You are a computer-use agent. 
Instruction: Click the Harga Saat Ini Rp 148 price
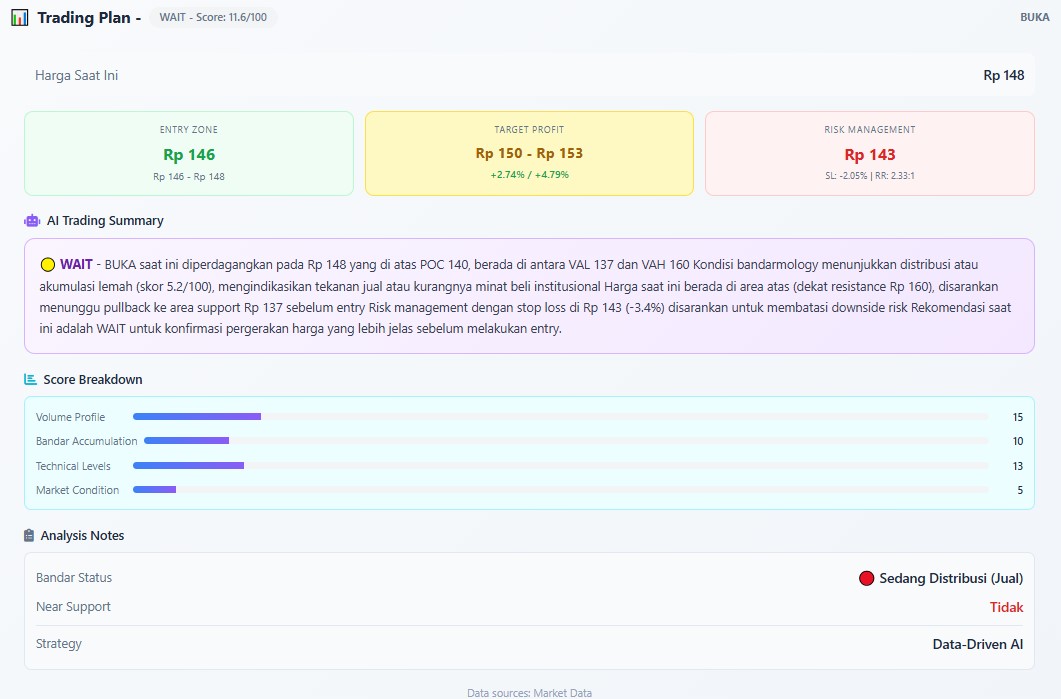click(x=1003, y=75)
